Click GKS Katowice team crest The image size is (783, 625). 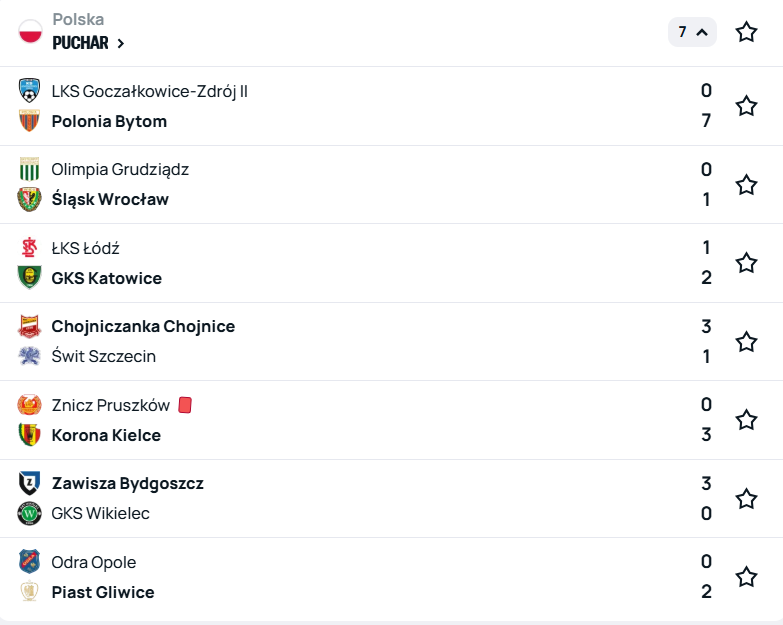point(29,278)
